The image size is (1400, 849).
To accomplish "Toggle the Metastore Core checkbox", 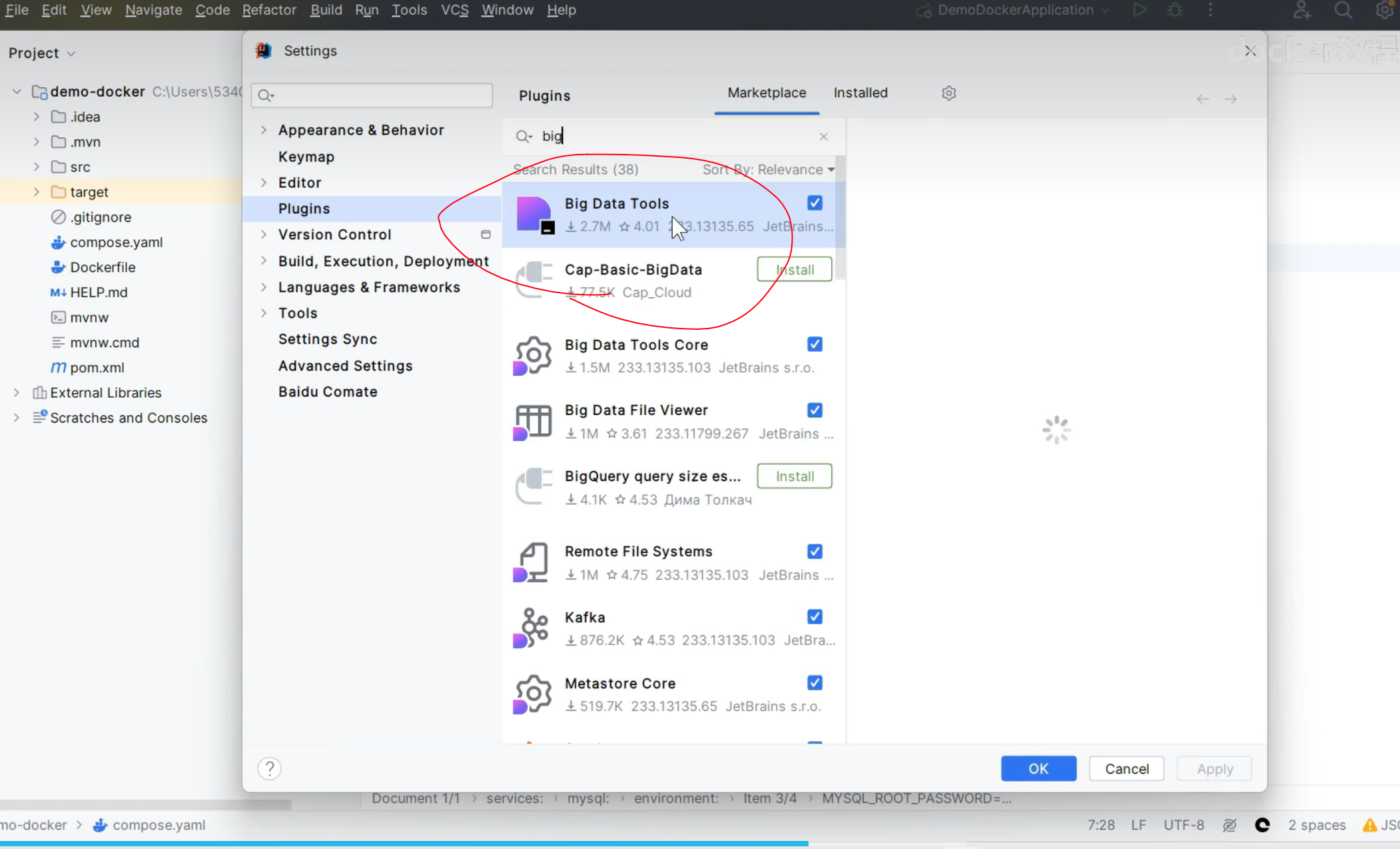I will click(x=815, y=683).
